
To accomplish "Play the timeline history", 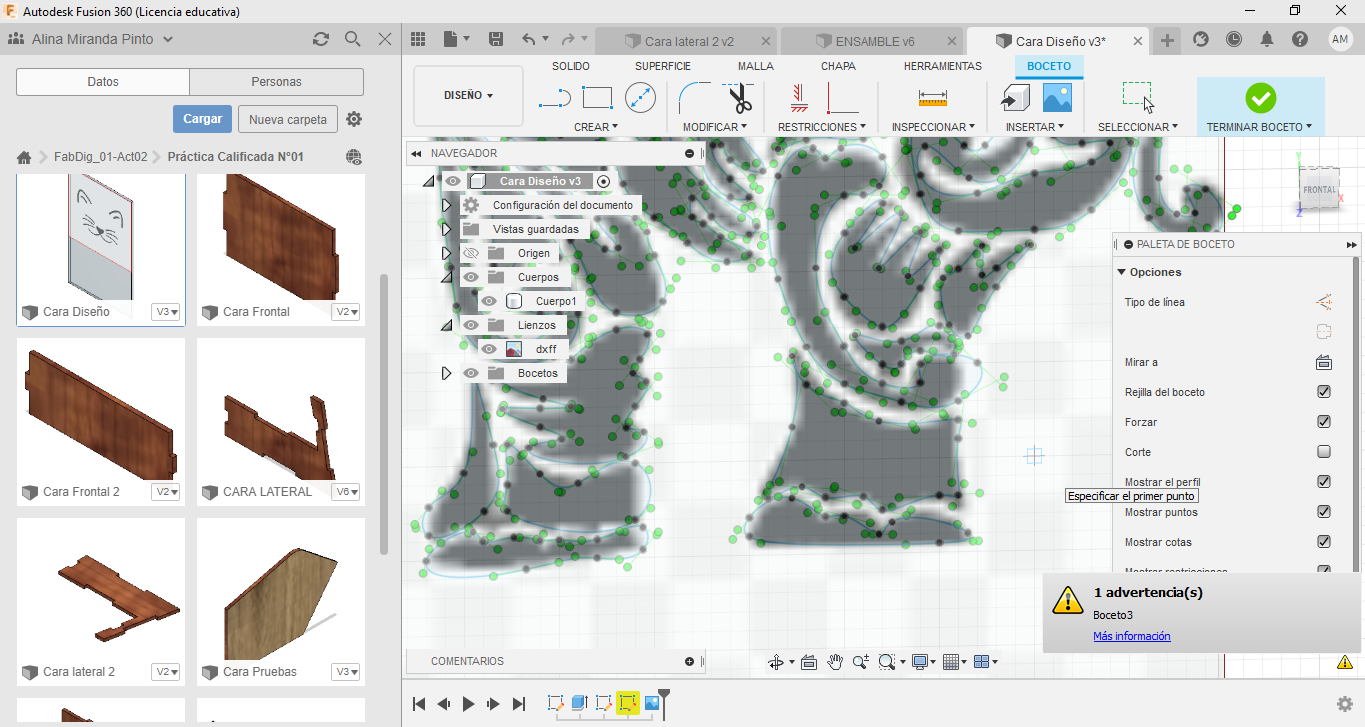I will [x=468, y=704].
